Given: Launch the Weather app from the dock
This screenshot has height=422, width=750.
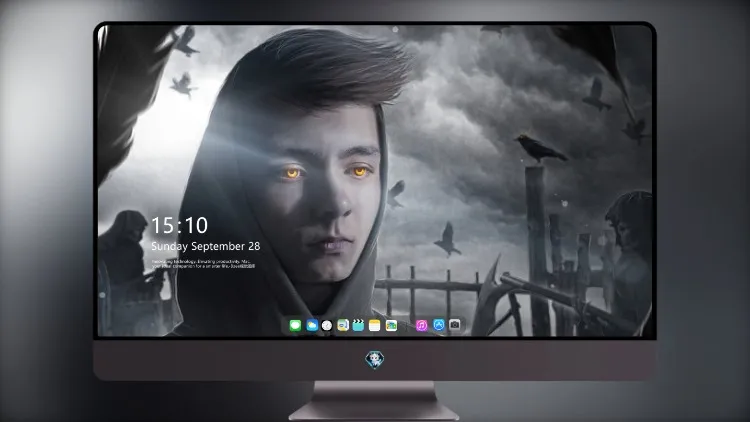Looking at the screenshot, I should [x=312, y=326].
